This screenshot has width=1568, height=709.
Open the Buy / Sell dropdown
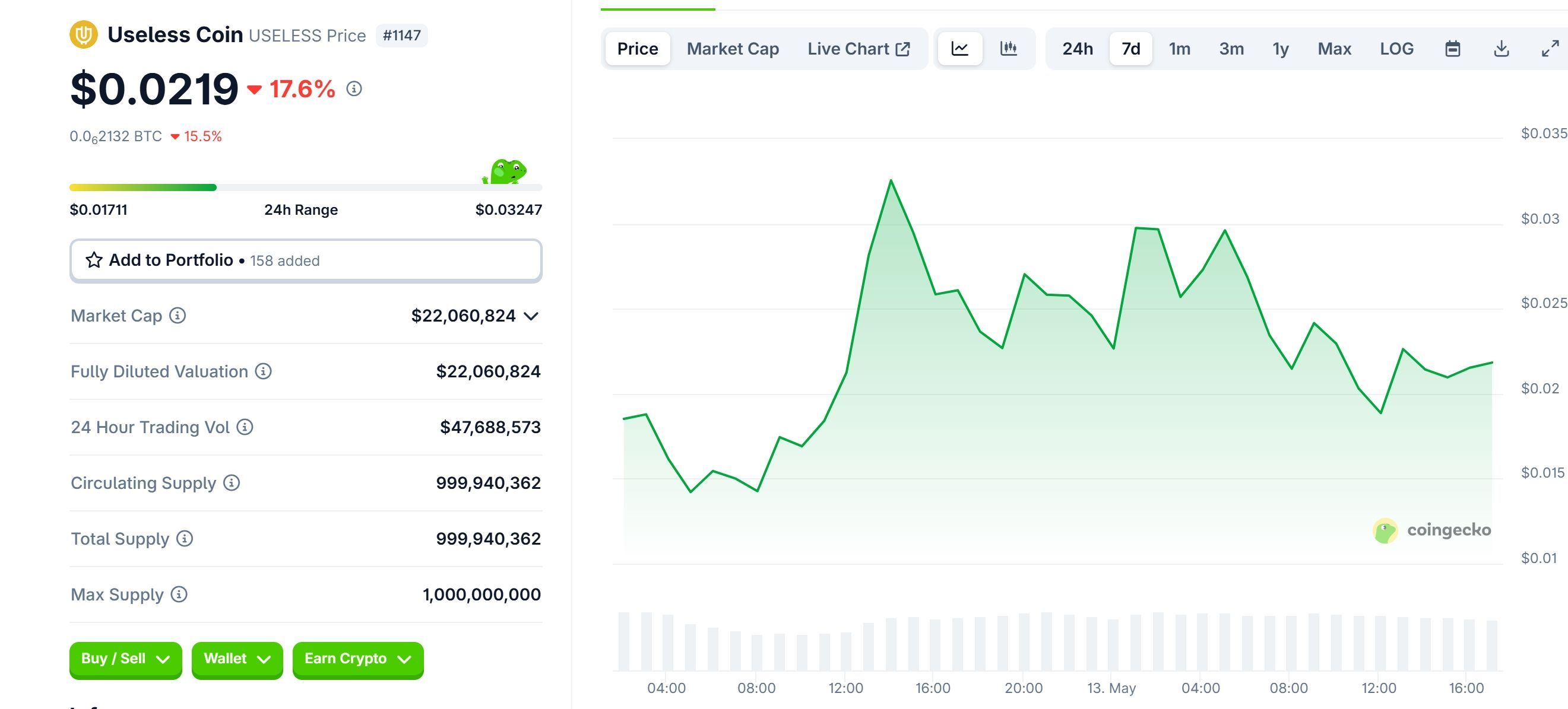pos(125,659)
